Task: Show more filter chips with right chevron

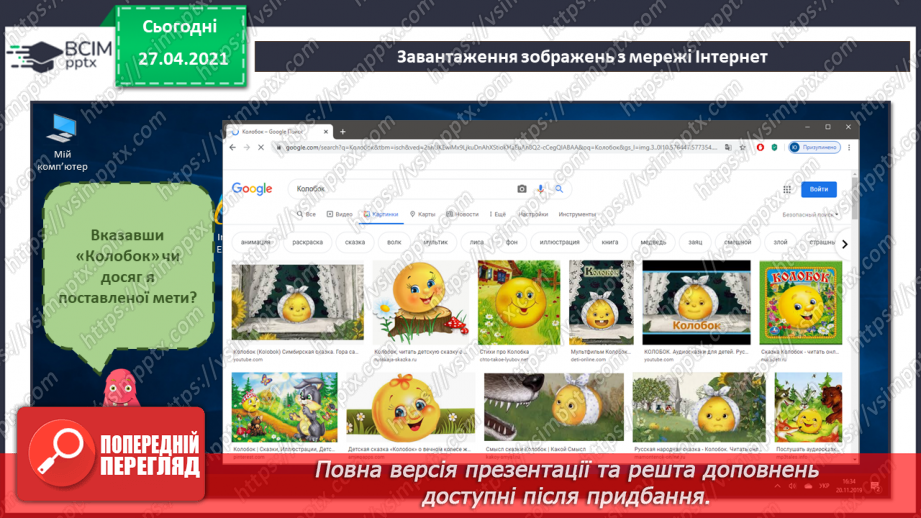Action: (x=845, y=244)
